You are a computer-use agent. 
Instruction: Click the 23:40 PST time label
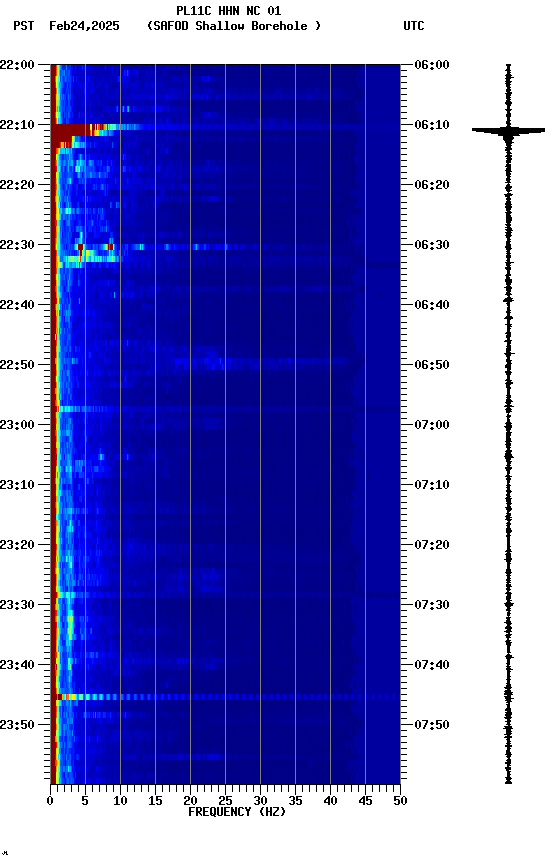pyautogui.click(x=17, y=665)
